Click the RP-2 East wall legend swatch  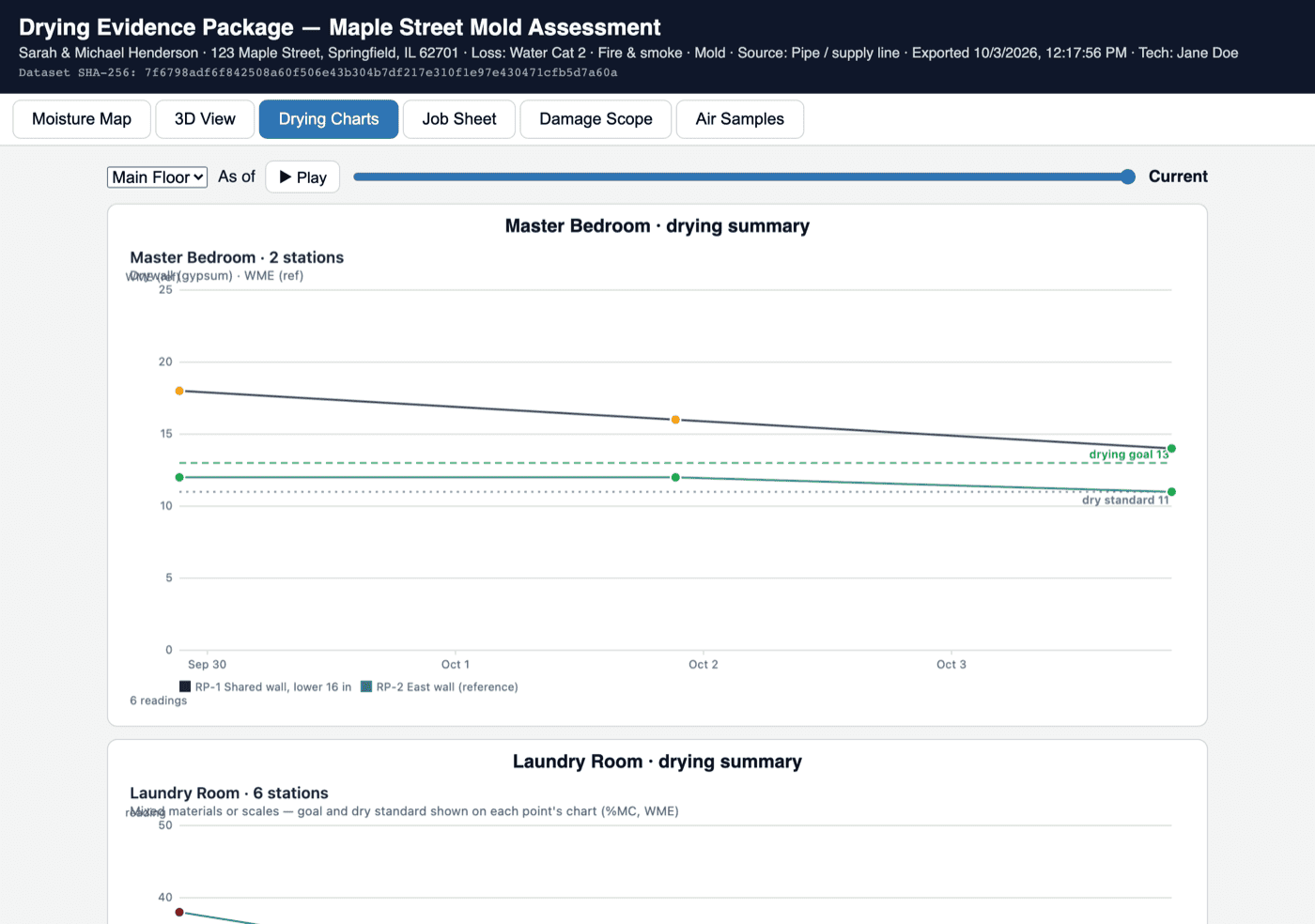pyautogui.click(x=366, y=686)
